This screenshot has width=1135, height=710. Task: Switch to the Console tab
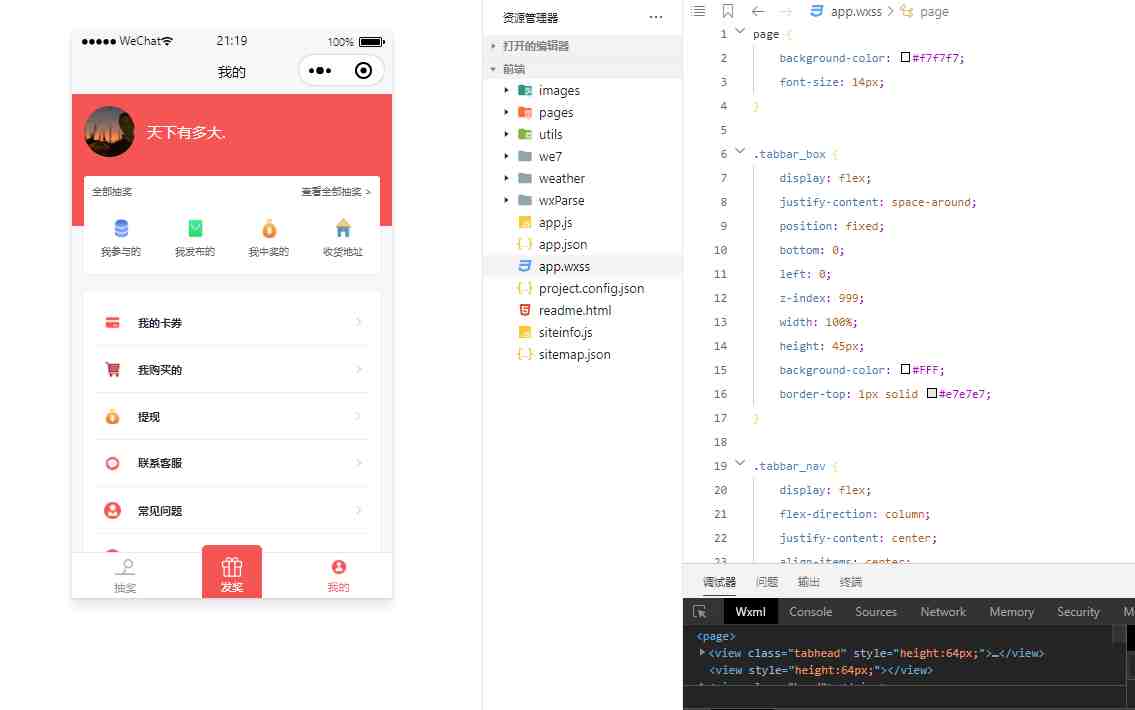click(810, 611)
